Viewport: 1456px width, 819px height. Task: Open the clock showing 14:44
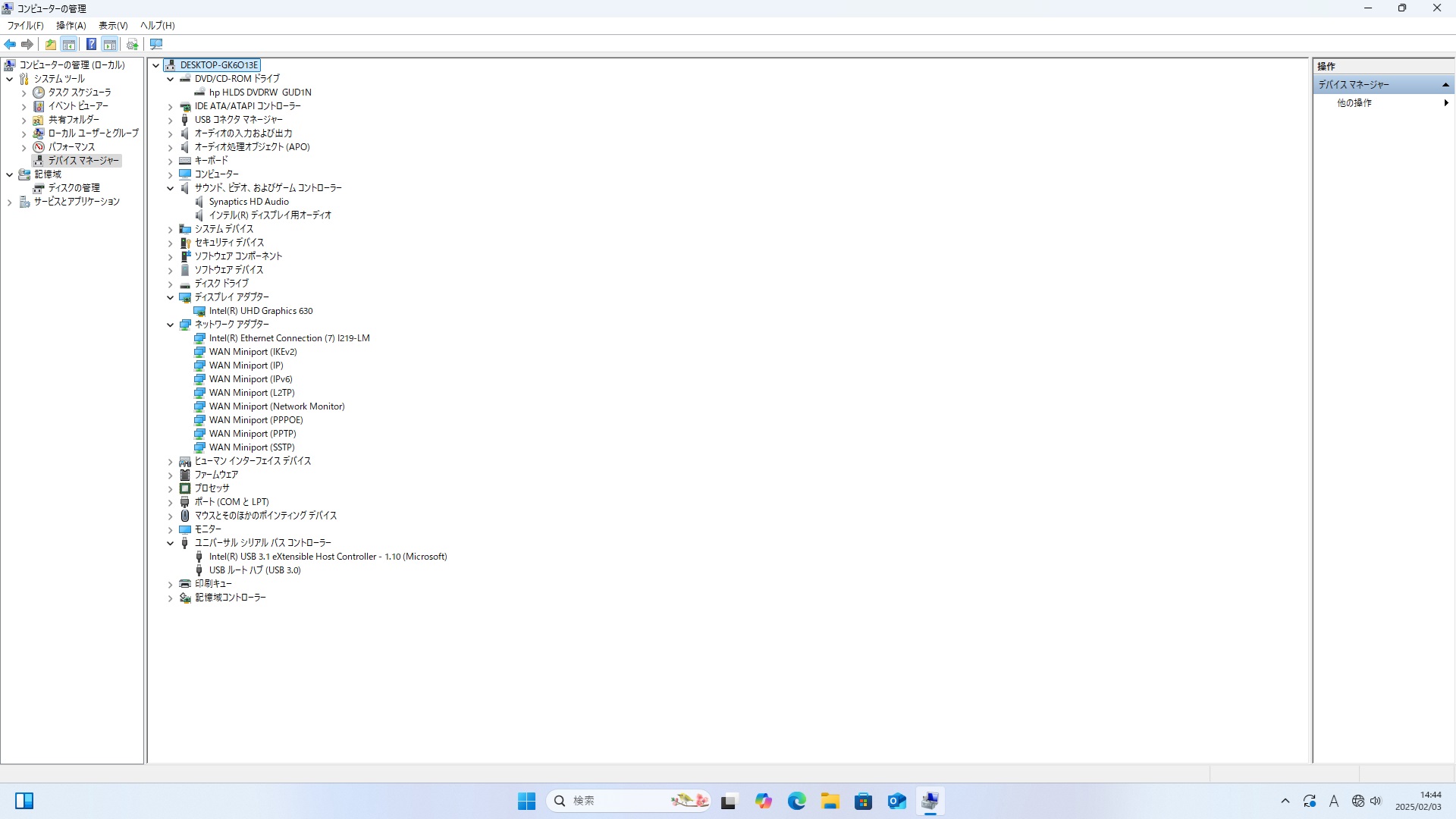1418,801
